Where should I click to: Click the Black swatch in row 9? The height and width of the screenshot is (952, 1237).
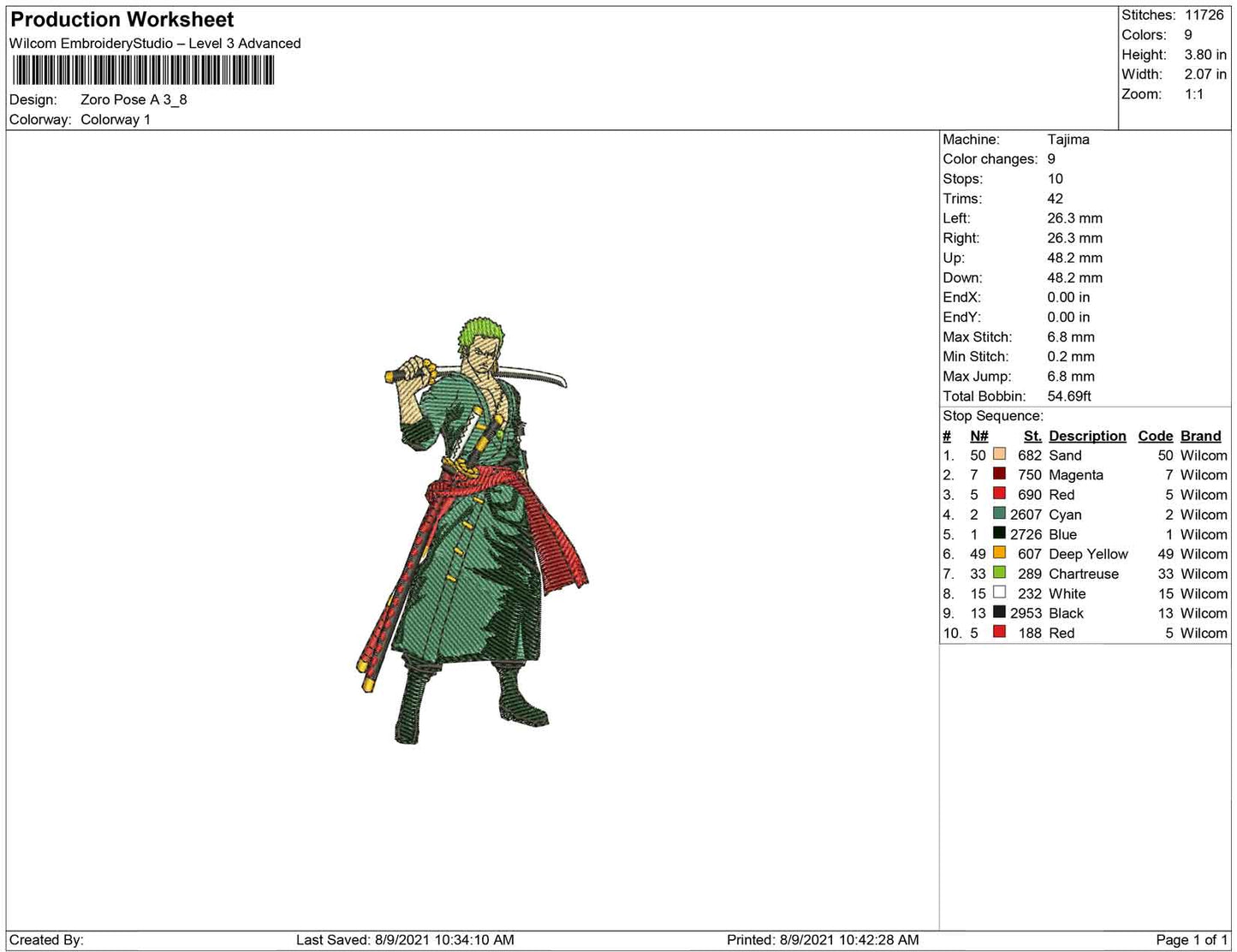click(x=999, y=612)
